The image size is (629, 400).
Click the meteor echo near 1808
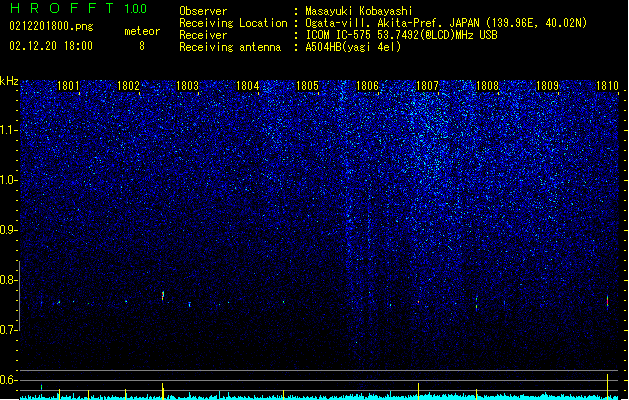tap(477, 303)
